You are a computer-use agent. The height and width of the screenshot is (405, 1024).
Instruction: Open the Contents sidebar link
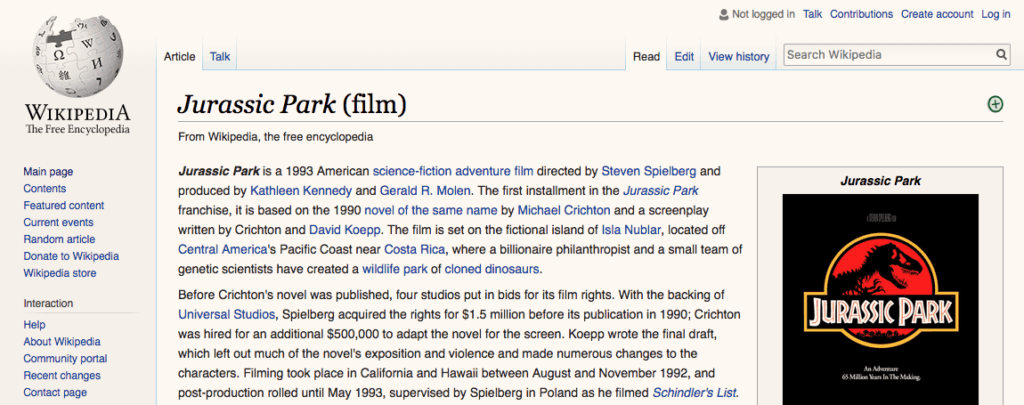pos(44,189)
